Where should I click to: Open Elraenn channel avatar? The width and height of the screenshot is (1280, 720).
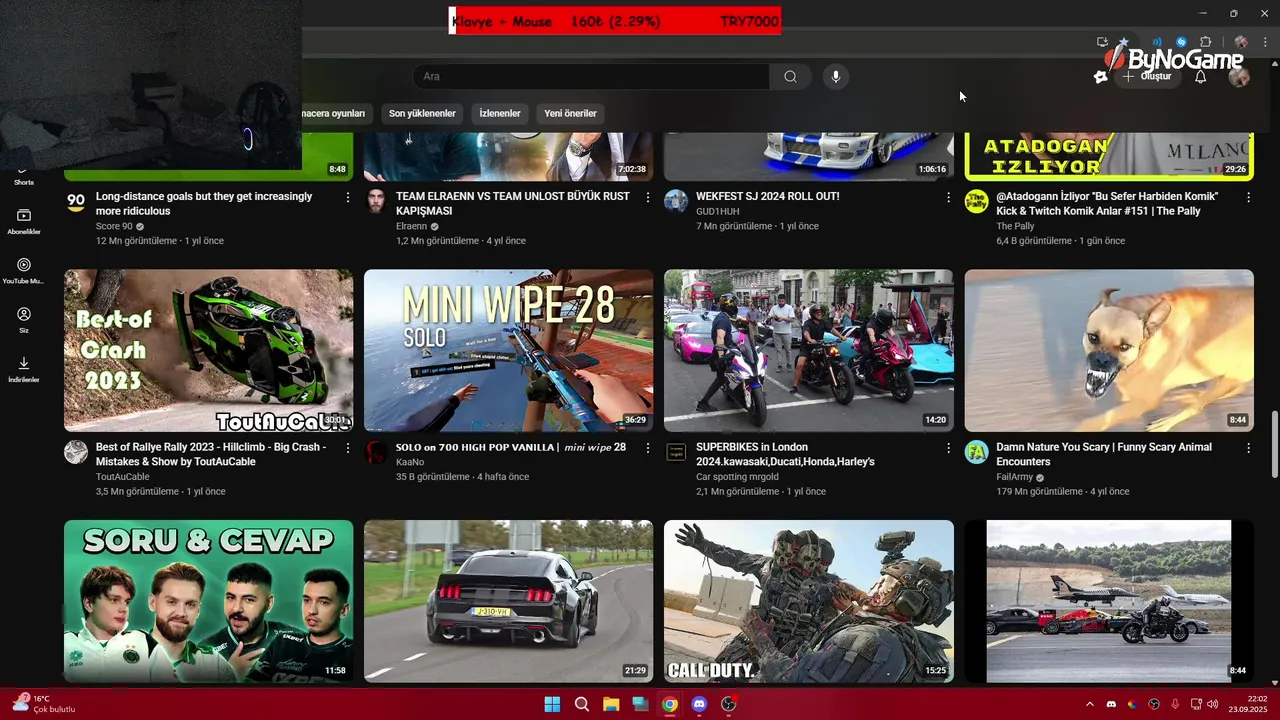(x=376, y=201)
